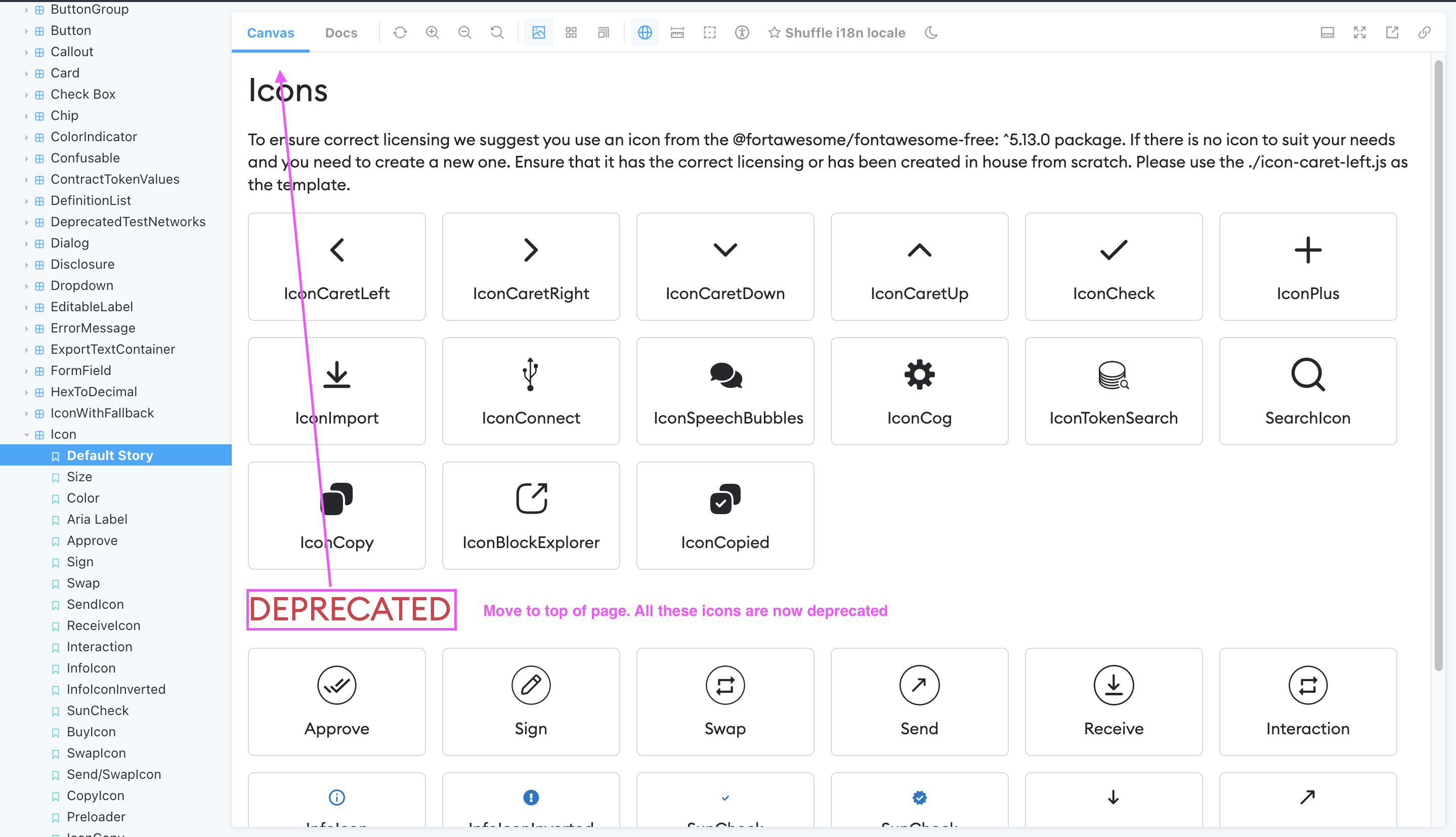Toggle dark mode with the moon icon
The image size is (1456, 837).
[x=931, y=32]
